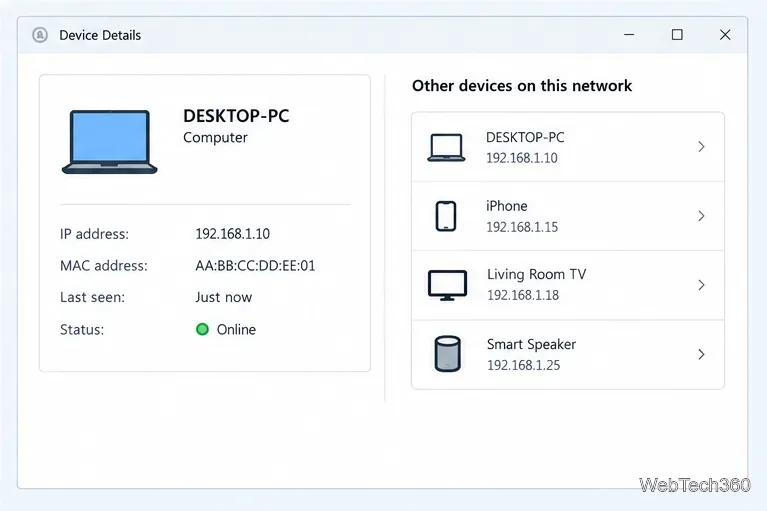
Task: Click the bold DESKTOP-PC heading in details card
Action: click(236, 116)
